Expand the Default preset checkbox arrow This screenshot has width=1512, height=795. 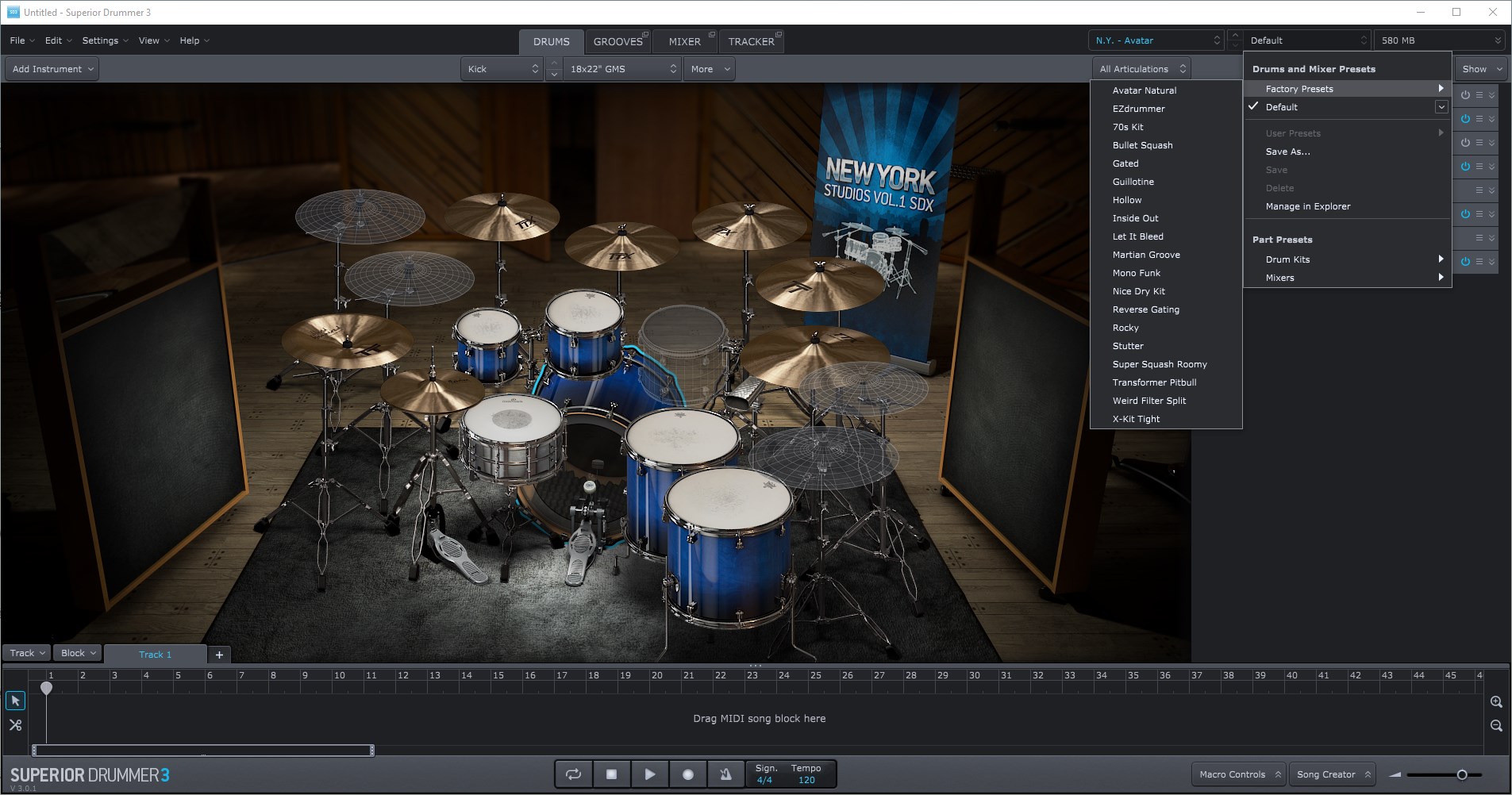pos(1441,107)
